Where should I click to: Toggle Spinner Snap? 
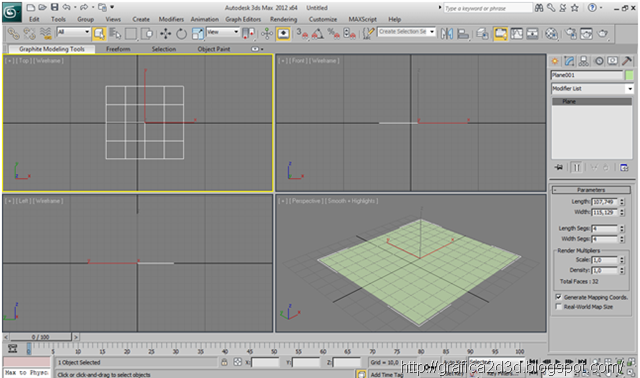(349, 33)
